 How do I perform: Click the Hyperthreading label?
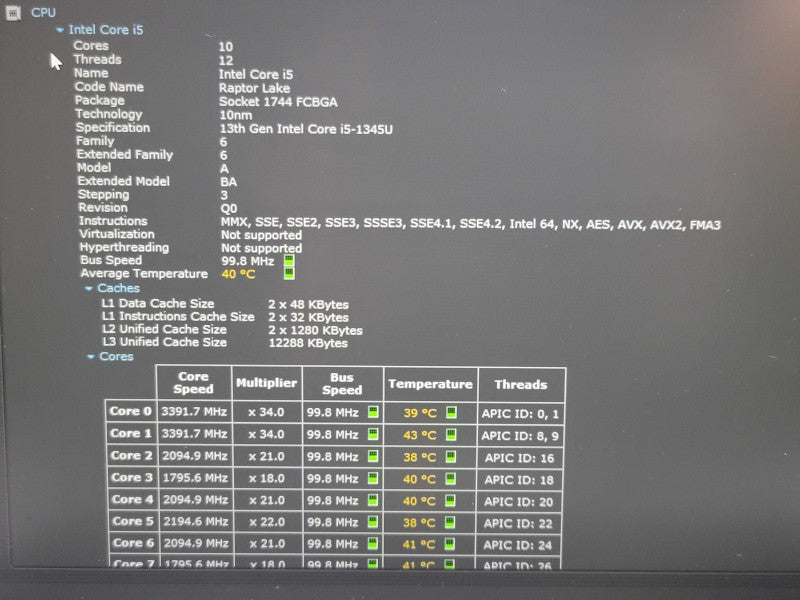click(x=124, y=247)
